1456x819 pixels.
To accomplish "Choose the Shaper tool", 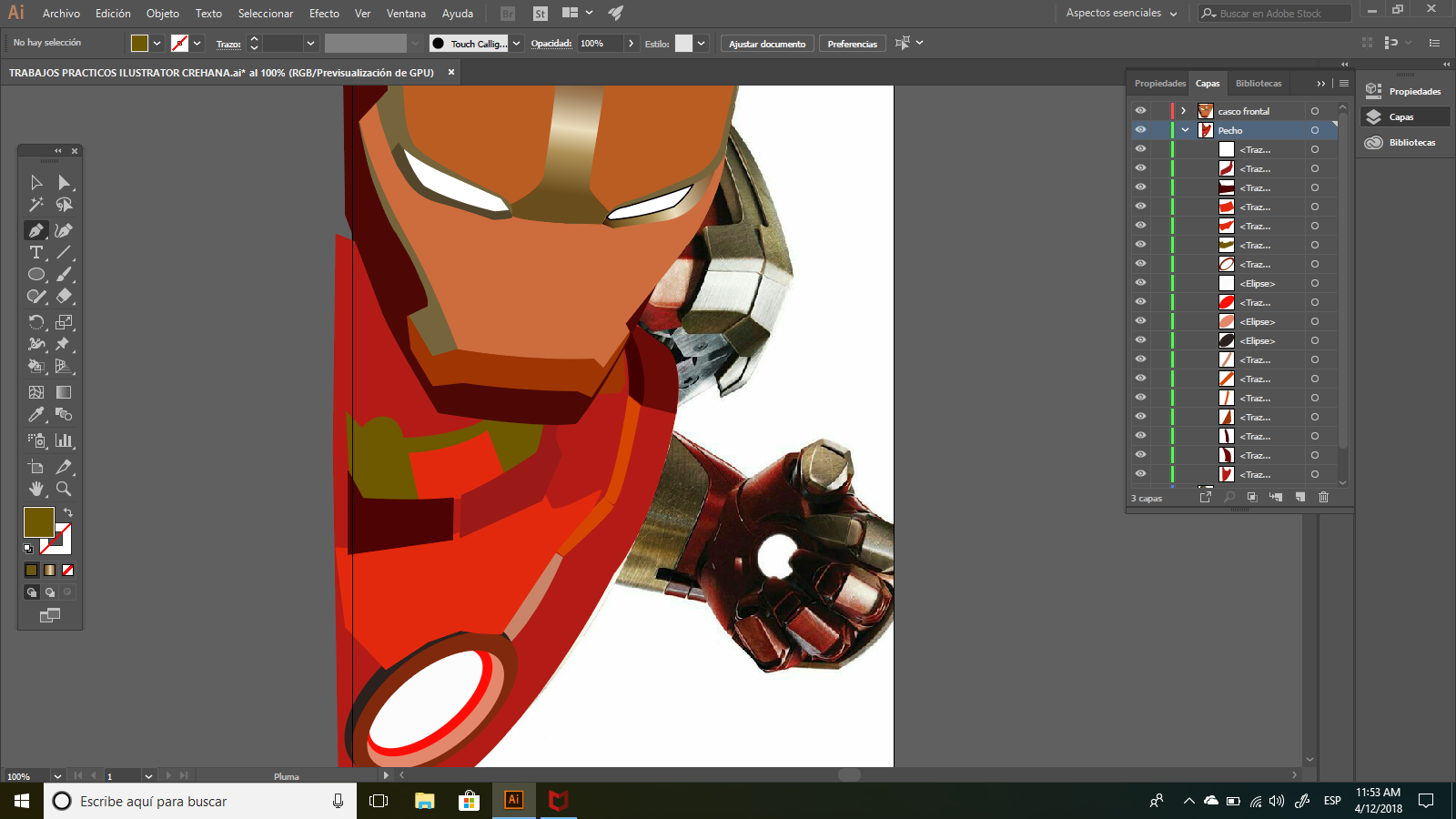I will coord(36,296).
